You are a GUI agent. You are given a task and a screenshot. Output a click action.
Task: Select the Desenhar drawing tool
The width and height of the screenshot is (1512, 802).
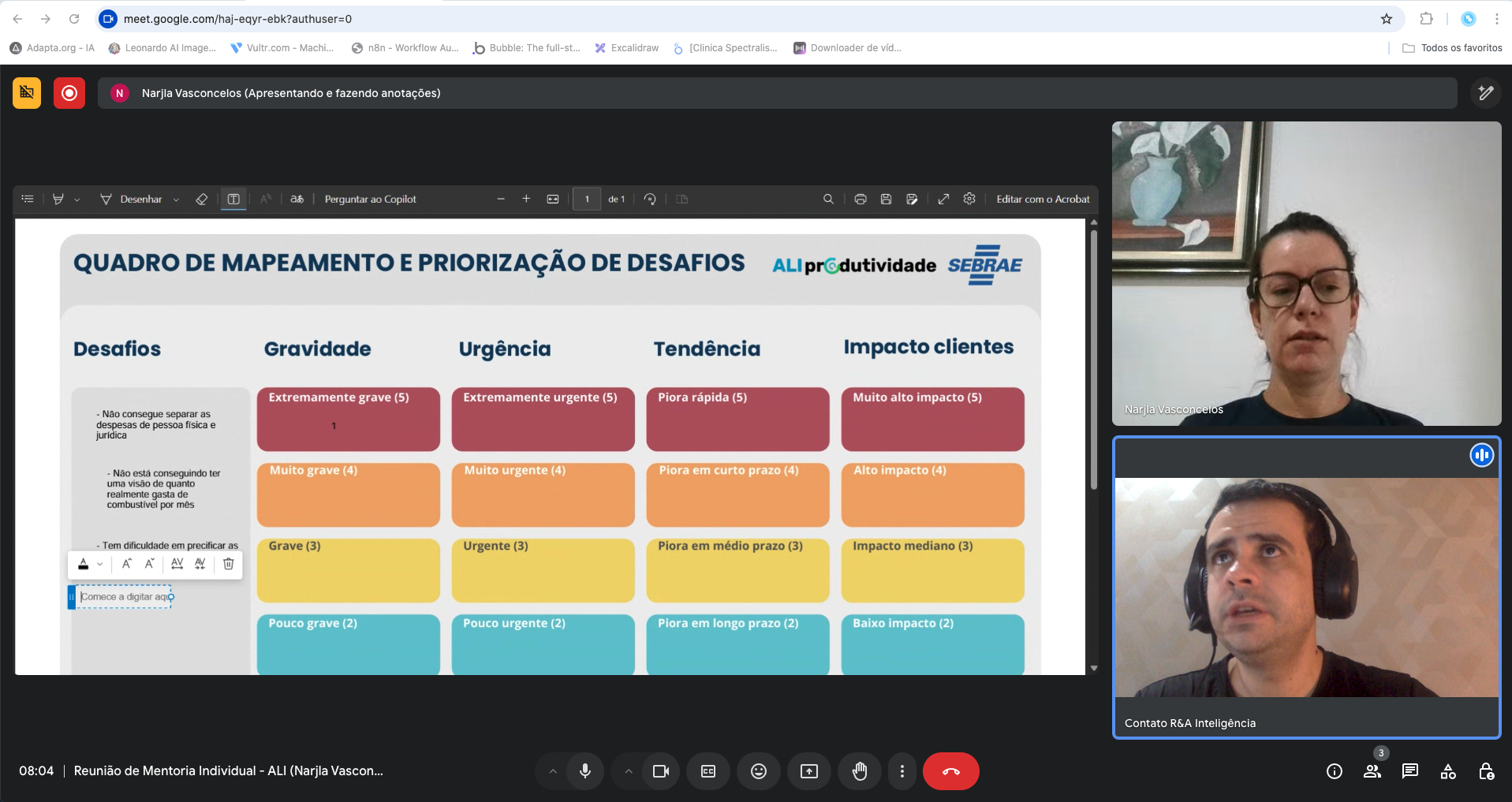click(131, 200)
